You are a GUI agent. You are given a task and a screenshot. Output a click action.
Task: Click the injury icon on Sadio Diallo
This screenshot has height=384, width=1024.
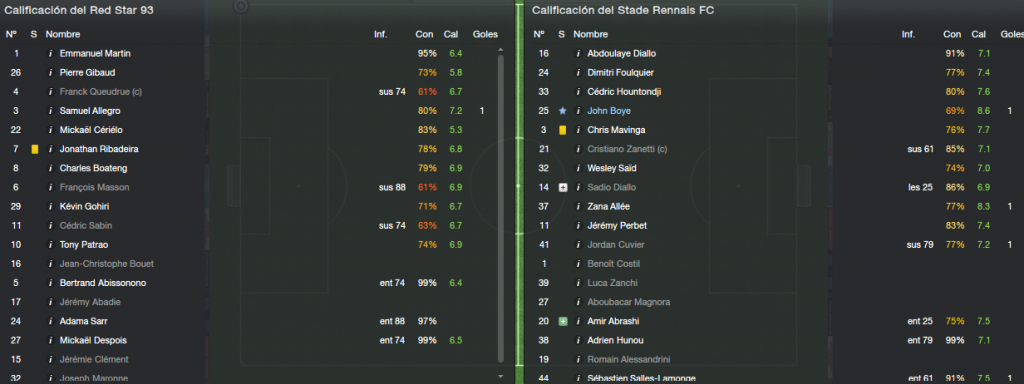[562, 187]
